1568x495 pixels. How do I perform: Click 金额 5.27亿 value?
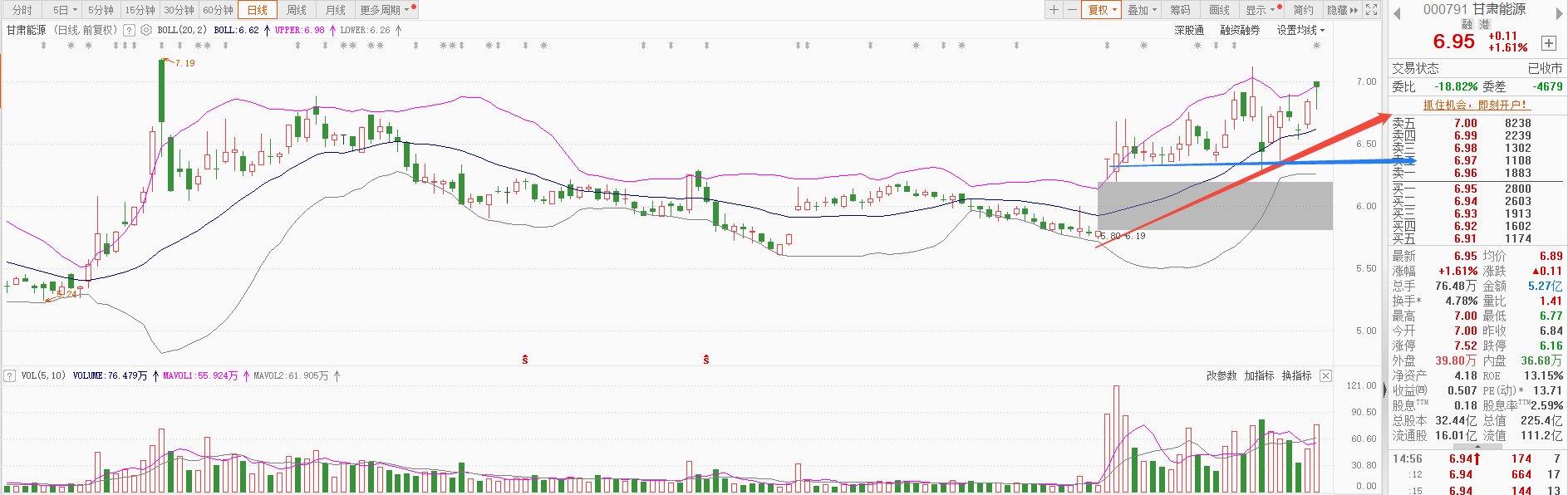point(1545,286)
